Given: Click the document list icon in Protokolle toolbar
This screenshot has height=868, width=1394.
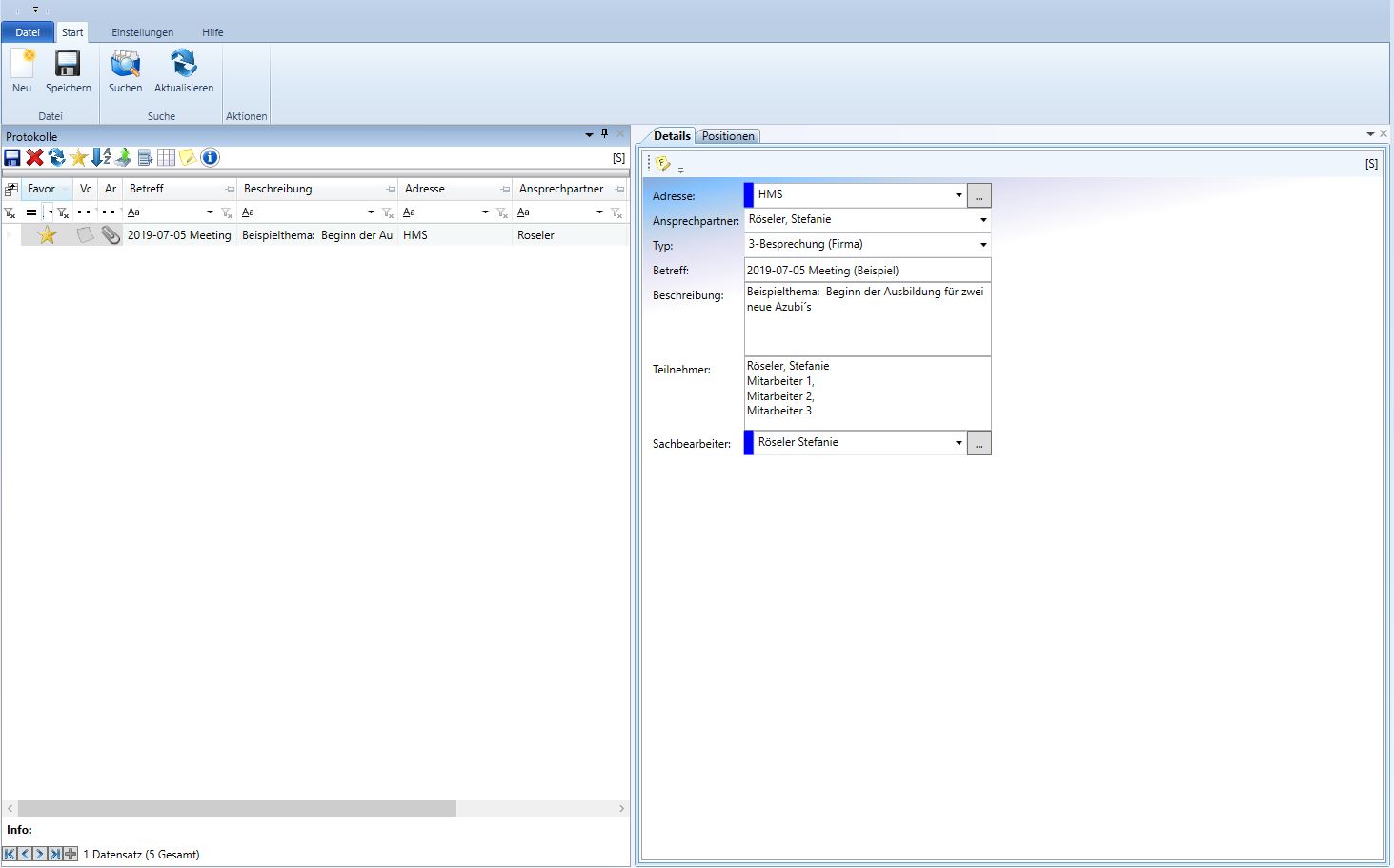Looking at the screenshot, I should [x=145, y=157].
